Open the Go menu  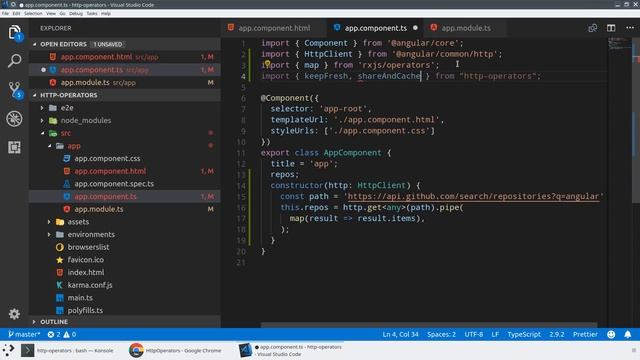tap(62, 13)
